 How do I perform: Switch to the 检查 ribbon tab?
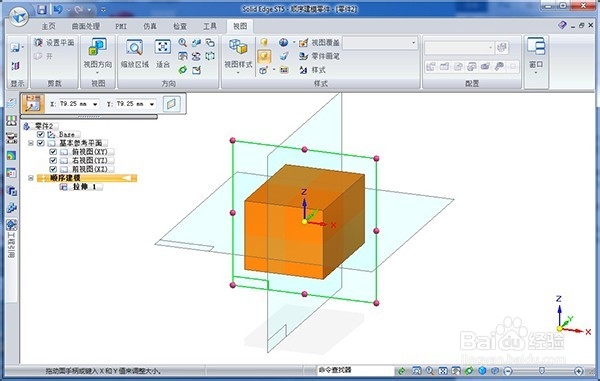click(180, 26)
